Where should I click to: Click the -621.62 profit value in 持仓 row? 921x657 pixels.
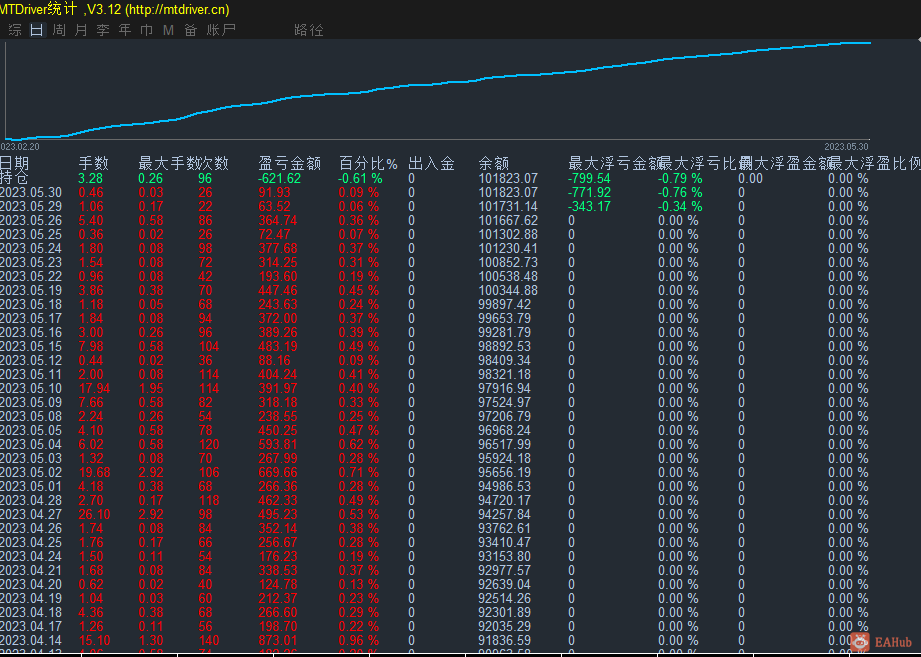click(280, 178)
